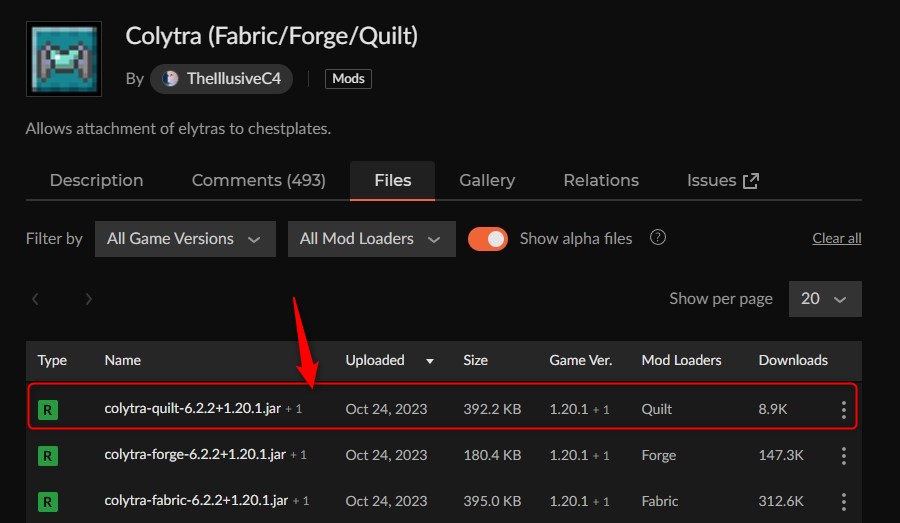Open the external Issues link
900x523 pixels.
pyautogui.click(x=722, y=181)
